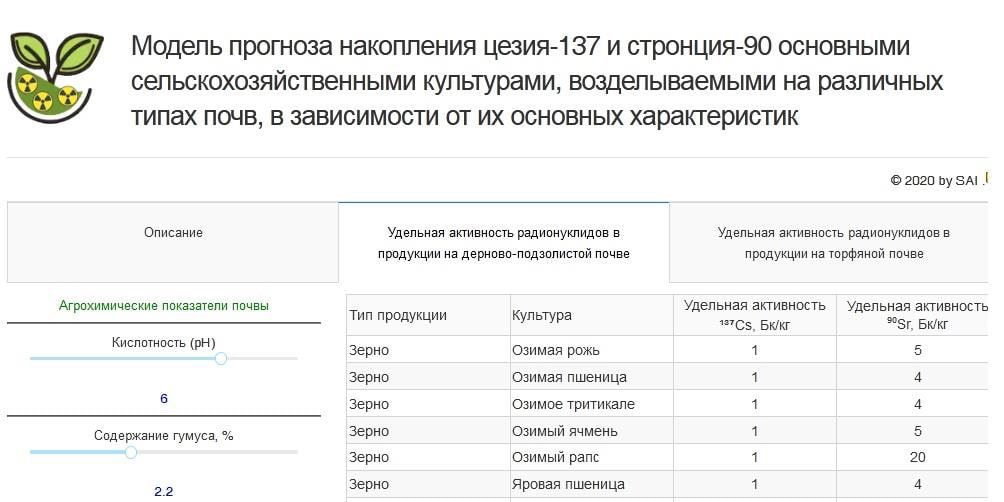The width and height of the screenshot is (1004, 502).
Task: Click the humus value 2.2 readout
Action: (164, 491)
